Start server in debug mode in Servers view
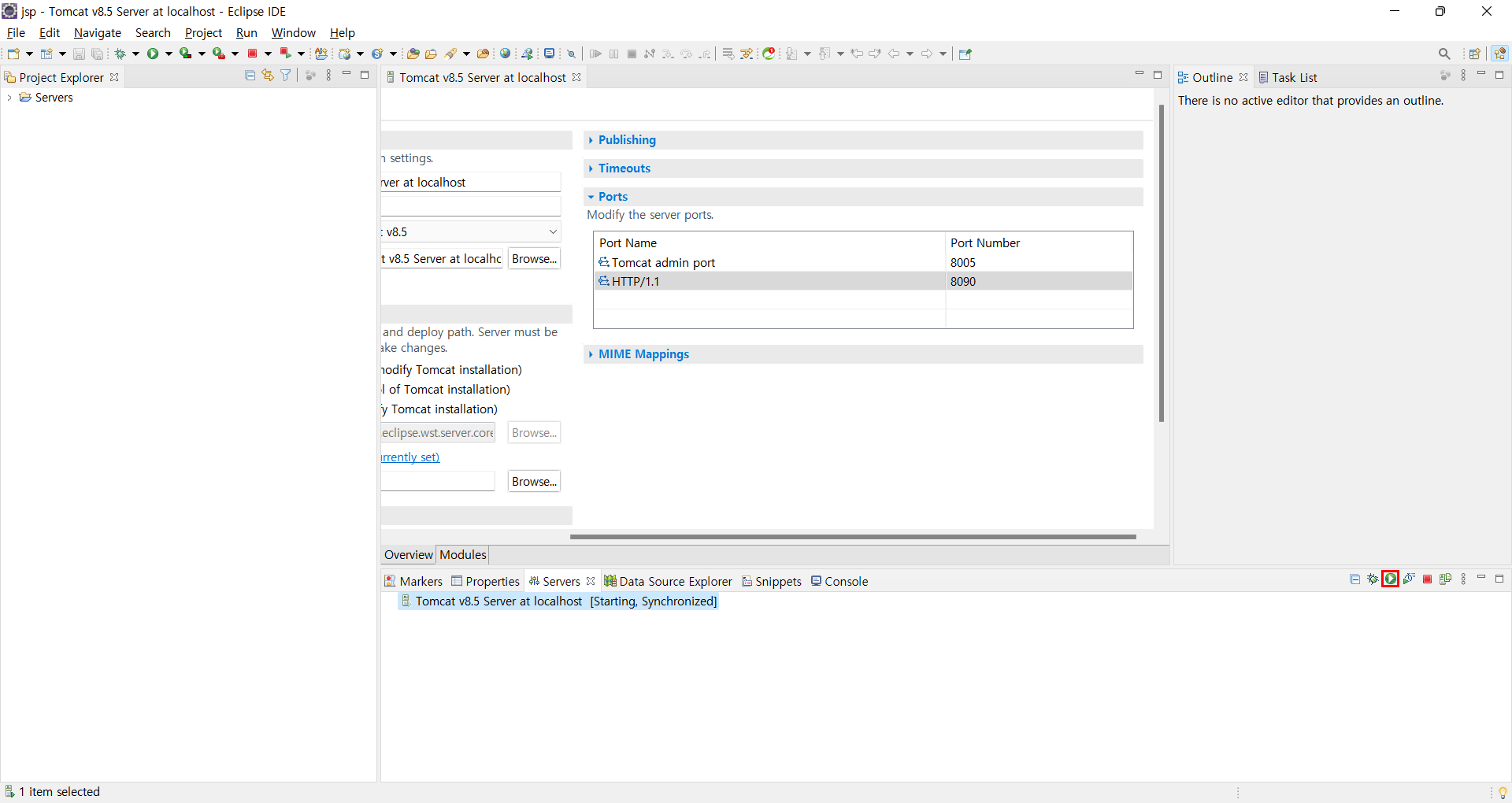The image size is (1512, 803). [1373, 579]
